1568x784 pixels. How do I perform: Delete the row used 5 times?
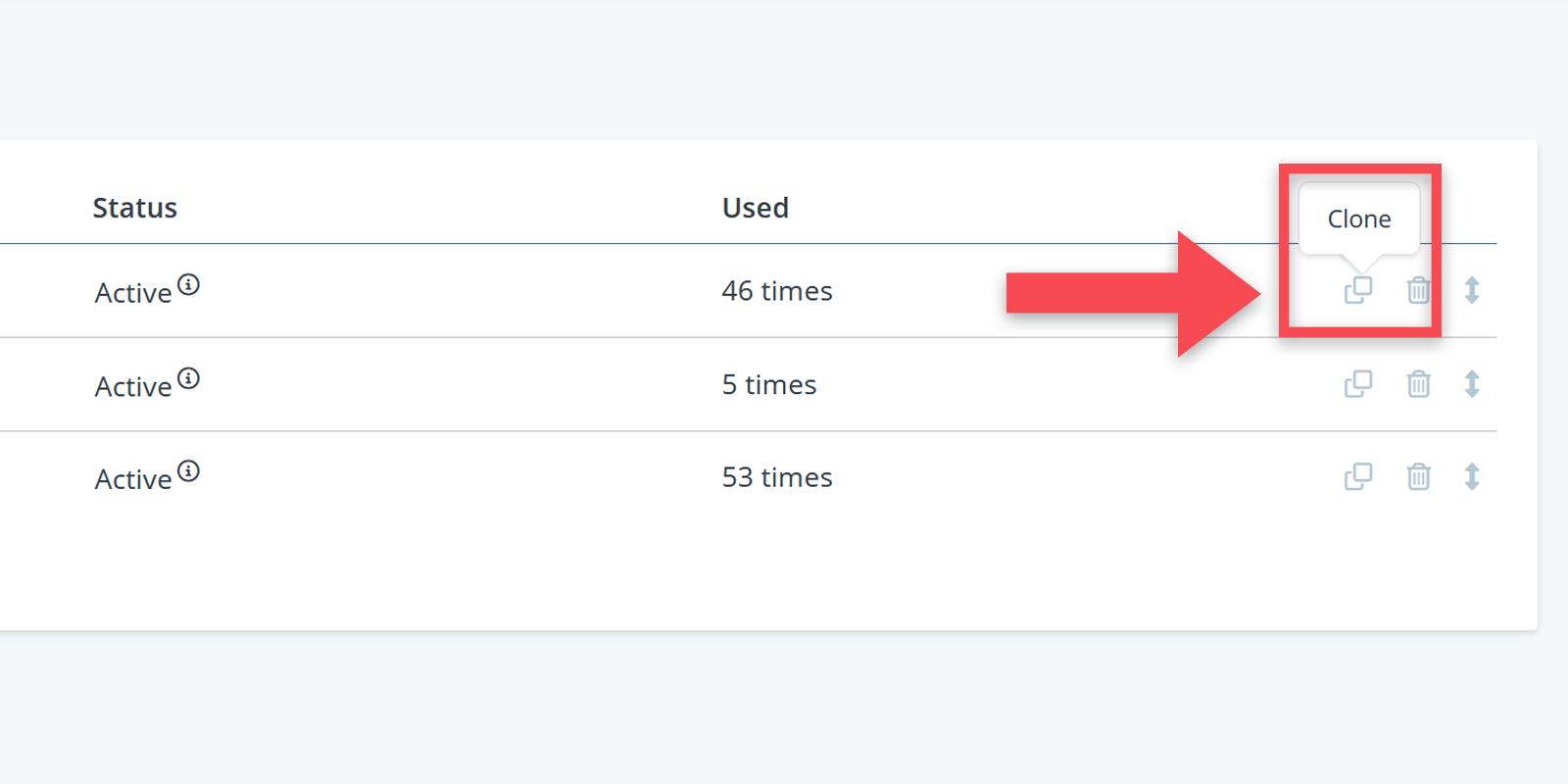pyautogui.click(x=1418, y=384)
